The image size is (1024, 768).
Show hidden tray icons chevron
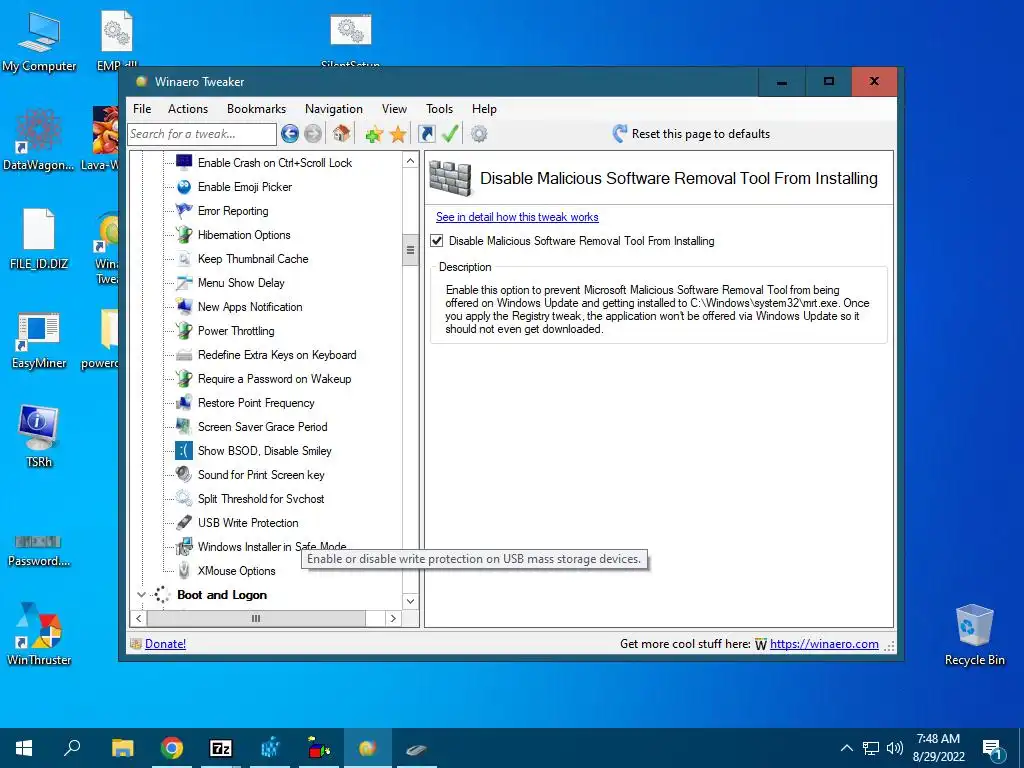click(846, 748)
